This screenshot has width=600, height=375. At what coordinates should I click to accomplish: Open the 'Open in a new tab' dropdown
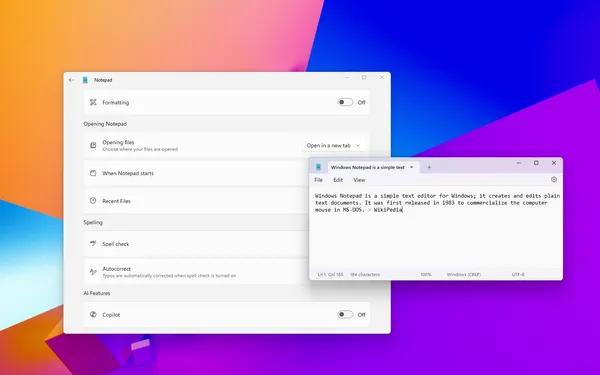coord(333,145)
